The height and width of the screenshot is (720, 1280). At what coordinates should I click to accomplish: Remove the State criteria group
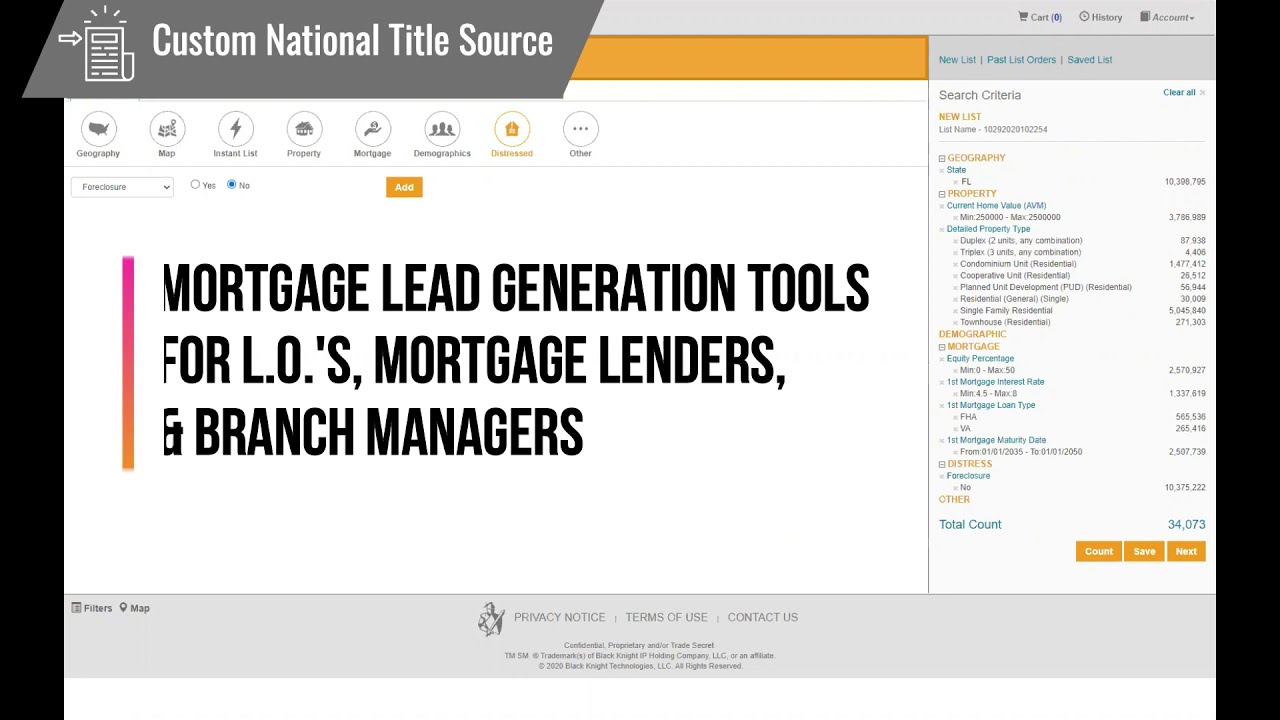point(942,170)
